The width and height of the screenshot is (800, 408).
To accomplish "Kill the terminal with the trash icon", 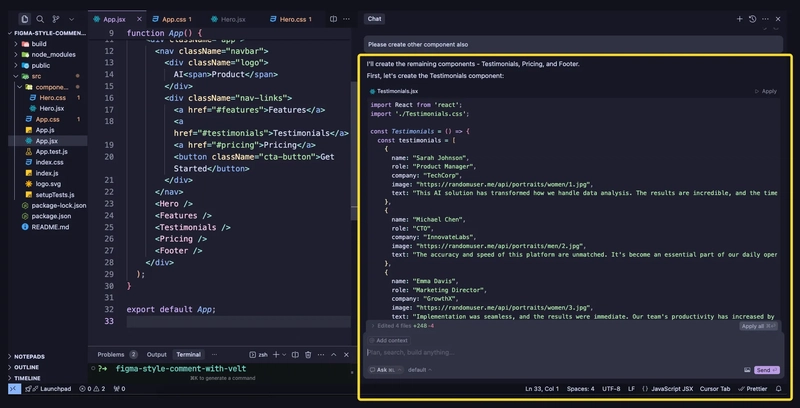I will pyautogui.click(x=308, y=354).
